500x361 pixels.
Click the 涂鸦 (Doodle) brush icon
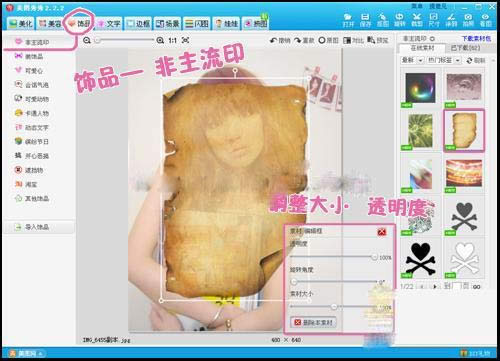click(x=451, y=20)
